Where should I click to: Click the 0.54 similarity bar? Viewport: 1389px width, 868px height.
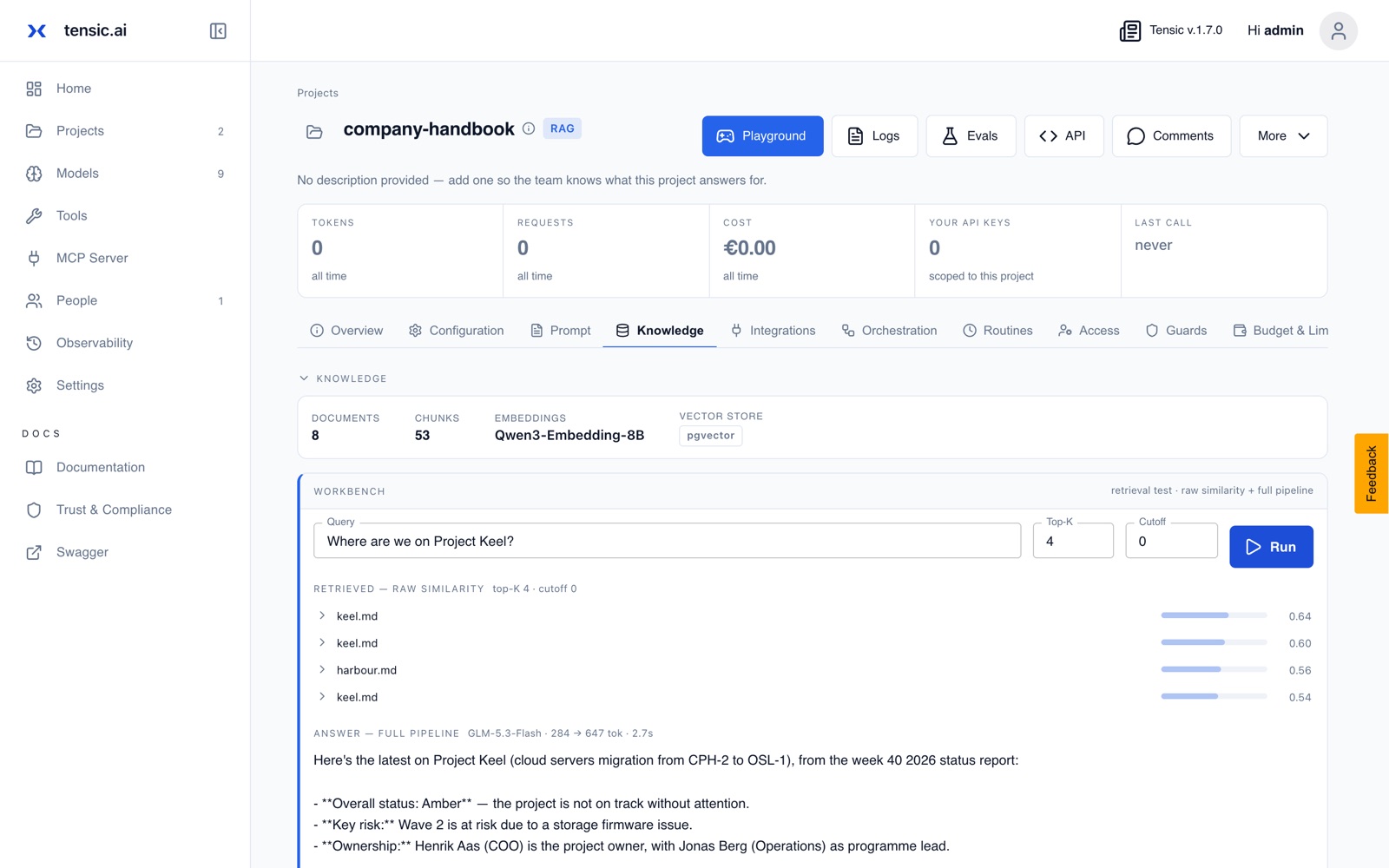1214,696
